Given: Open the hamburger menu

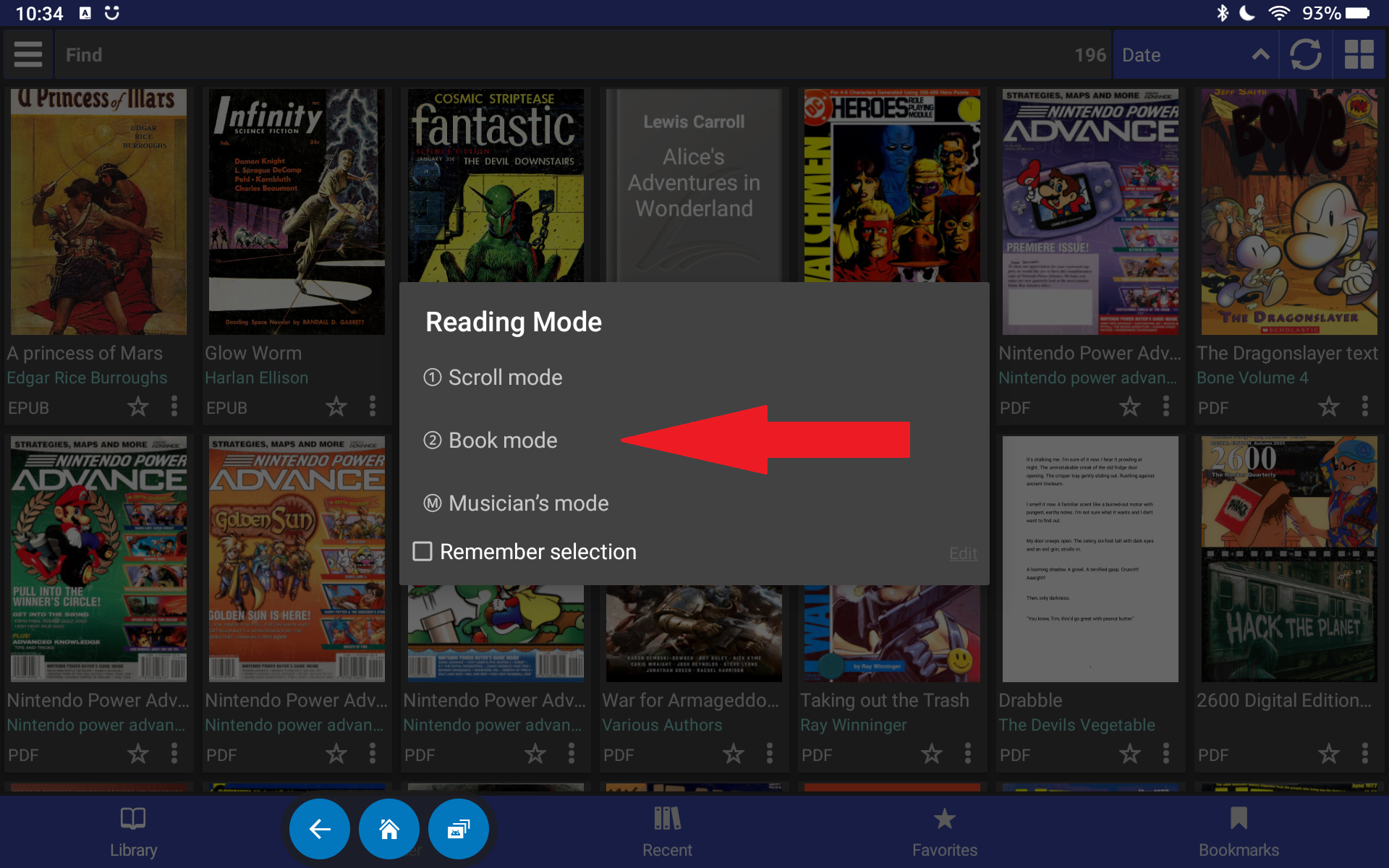Looking at the screenshot, I should (x=28, y=55).
